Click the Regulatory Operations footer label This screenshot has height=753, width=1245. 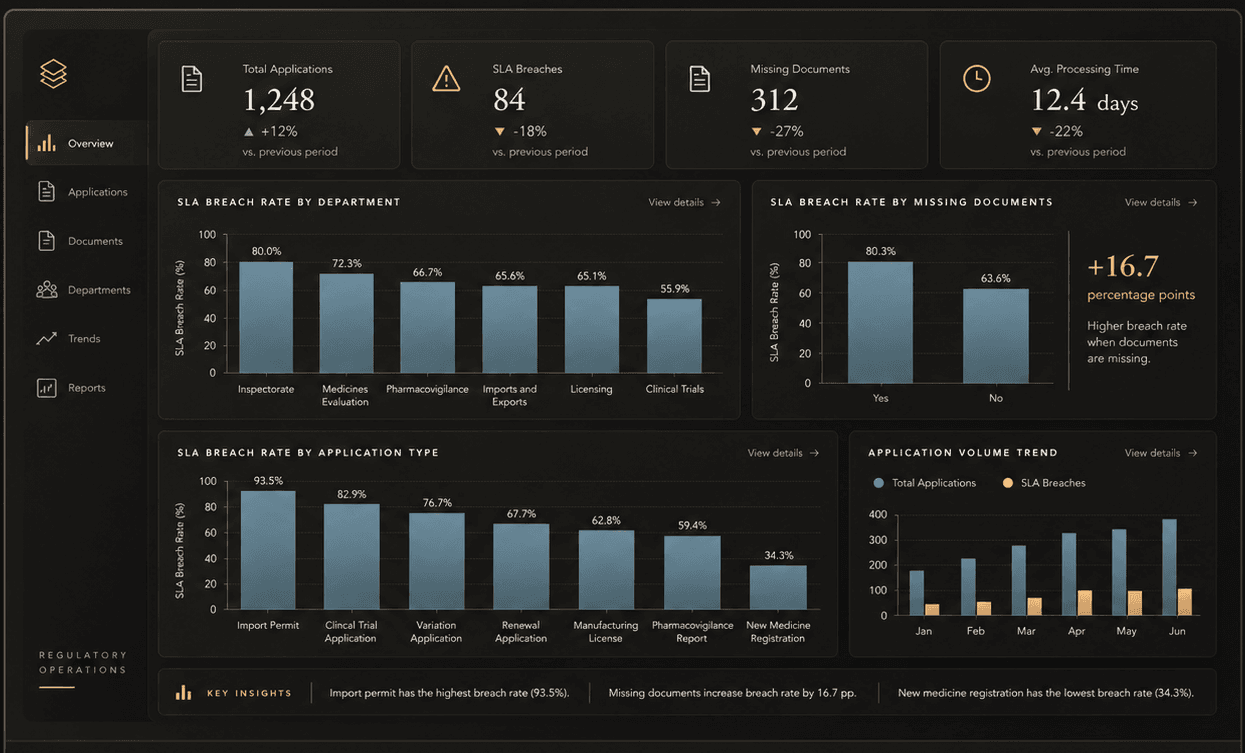click(83, 662)
